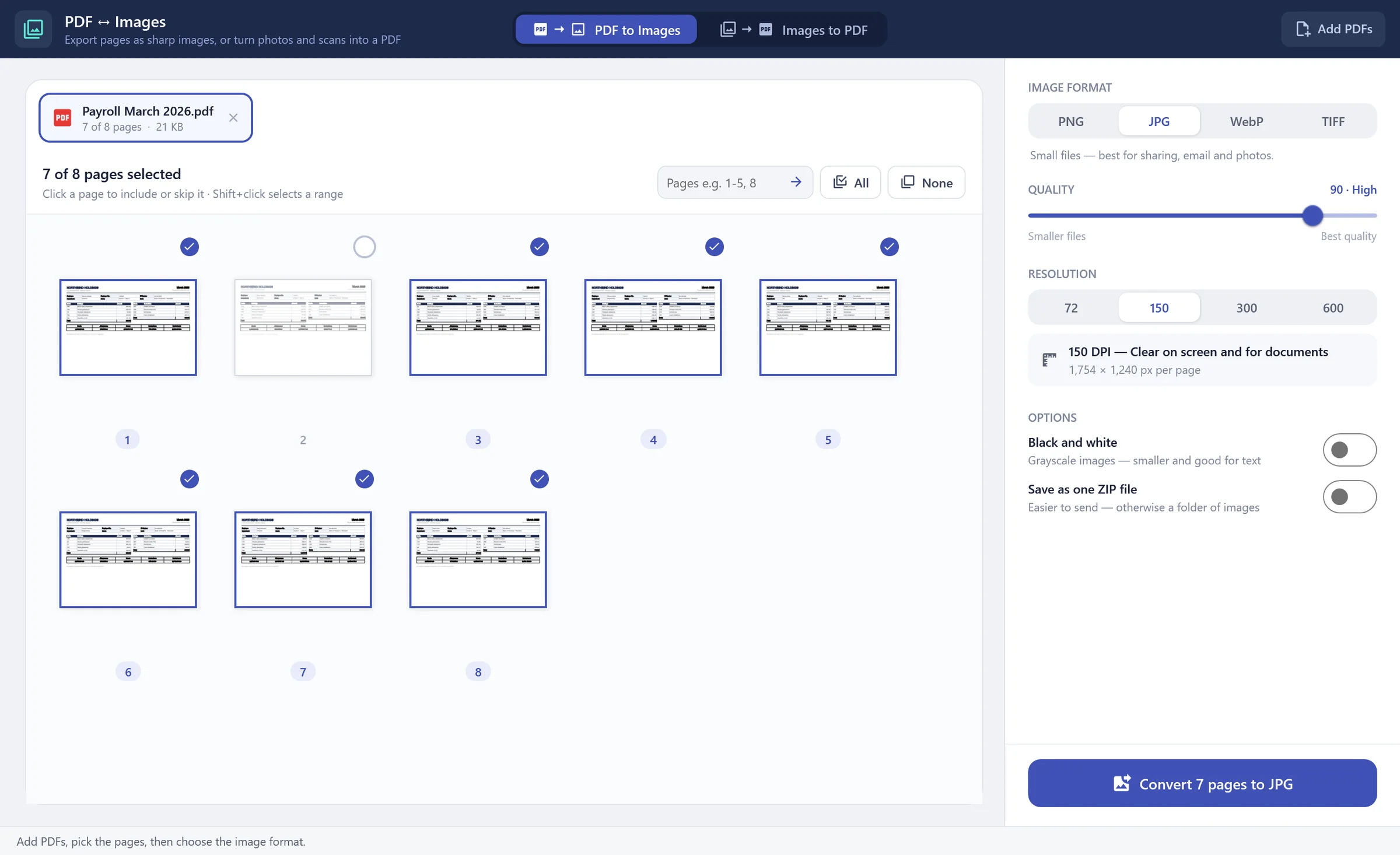Set resolution to 72 DPI
This screenshot has height=855, width=1400.
[x=1071, y=307]
